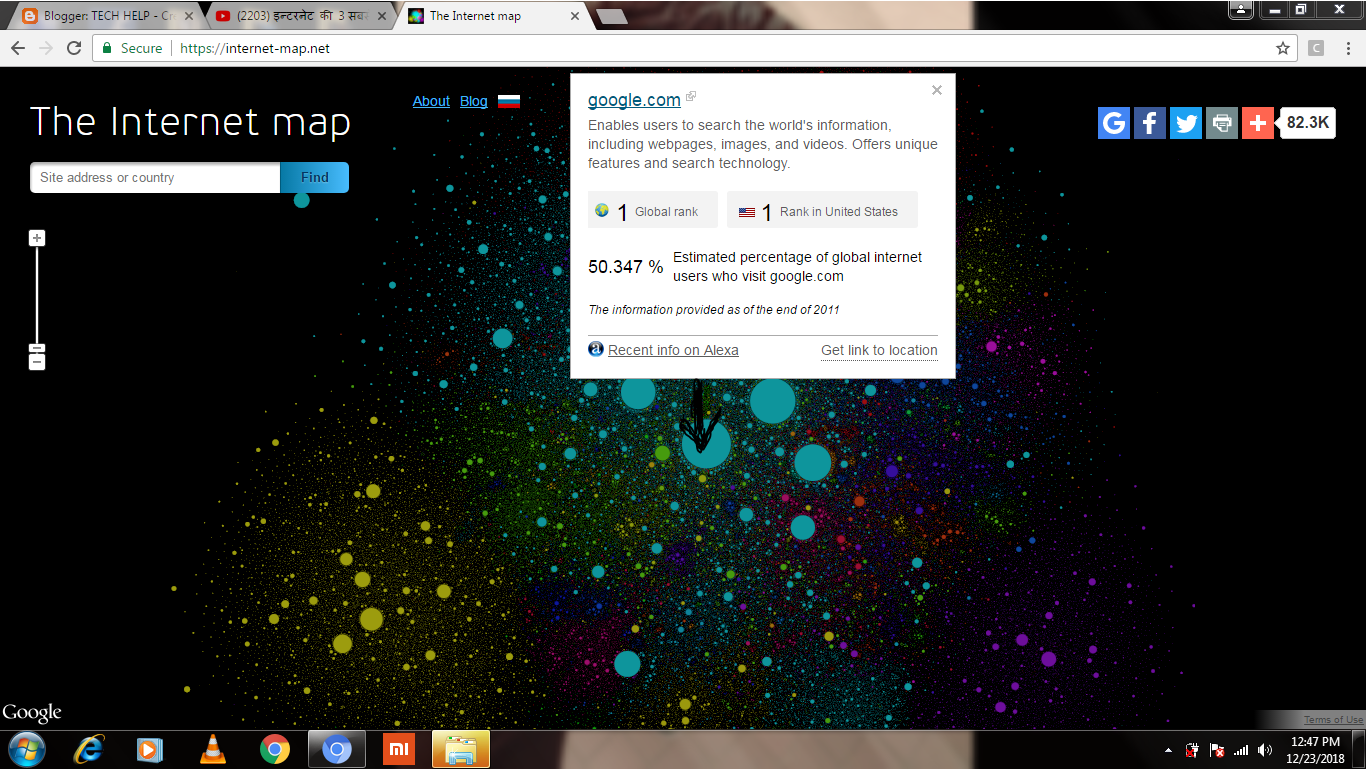Open more sharing options with the plus icon
The image size is (1366, 769).
pos(1258,123)
